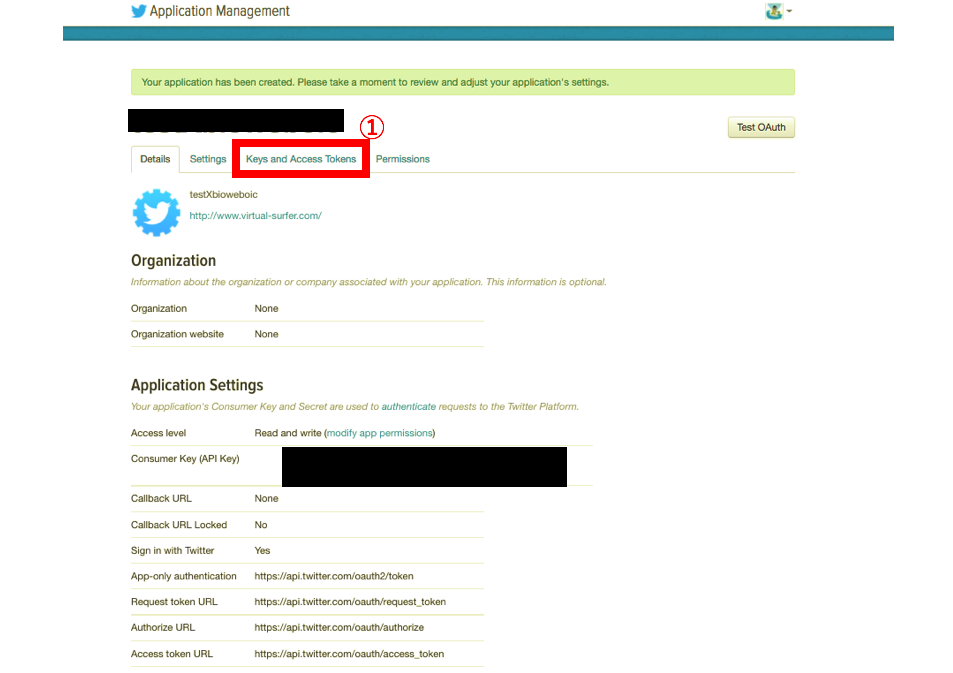Select the testXbioweboic application name text
This screenshot has width=953, height=673.
[223, 195]
